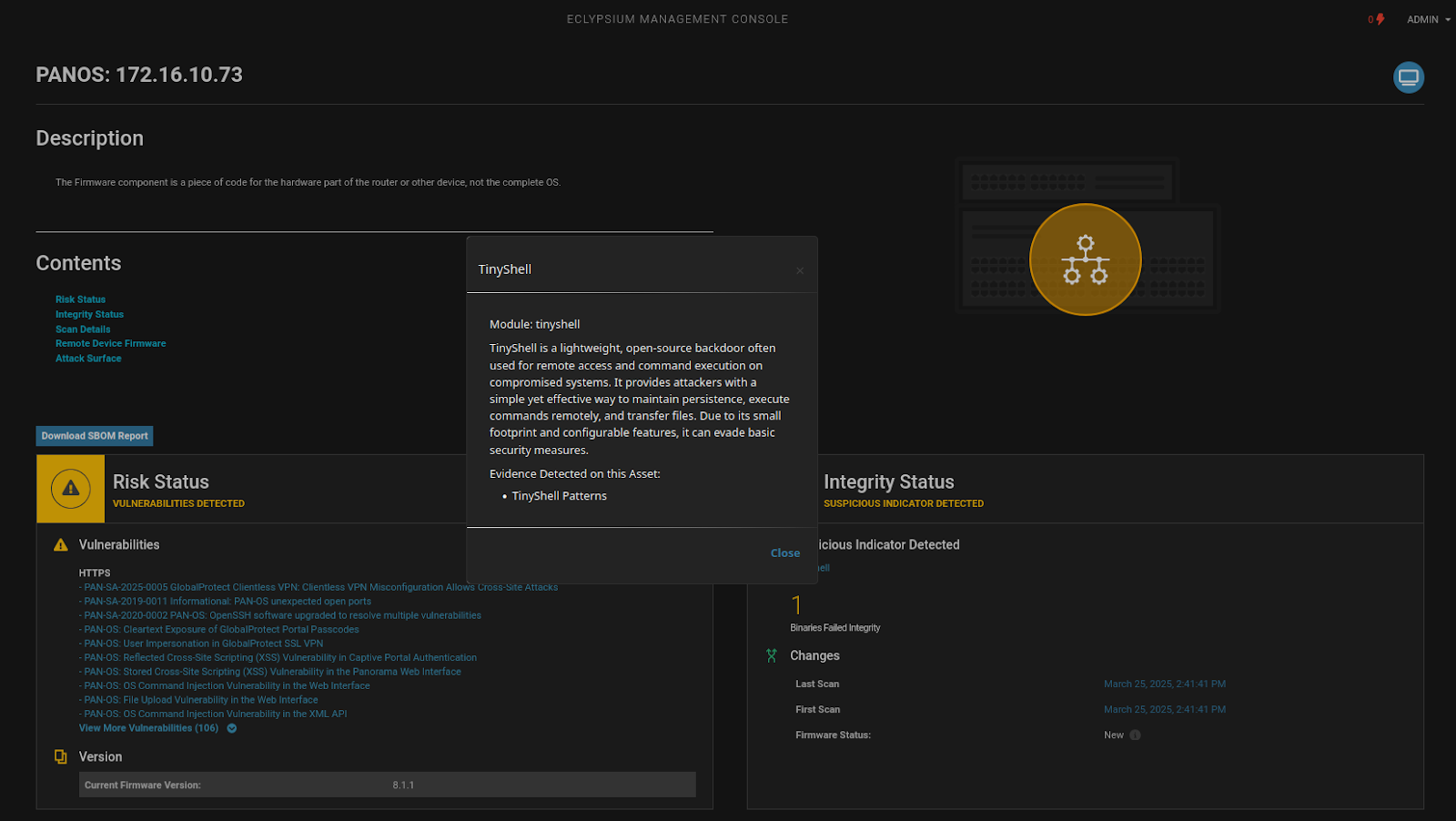Click the '1' Binaries Failed Integrity count

pos(796,605)
